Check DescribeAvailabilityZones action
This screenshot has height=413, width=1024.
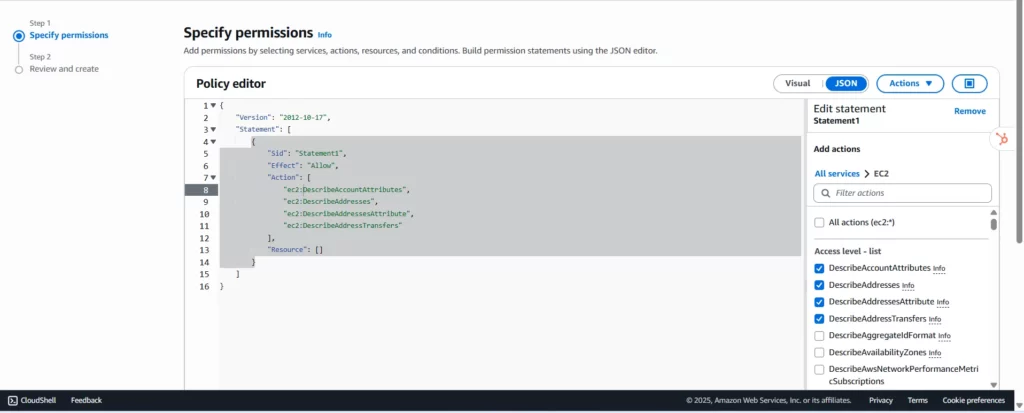click(820, 352)
